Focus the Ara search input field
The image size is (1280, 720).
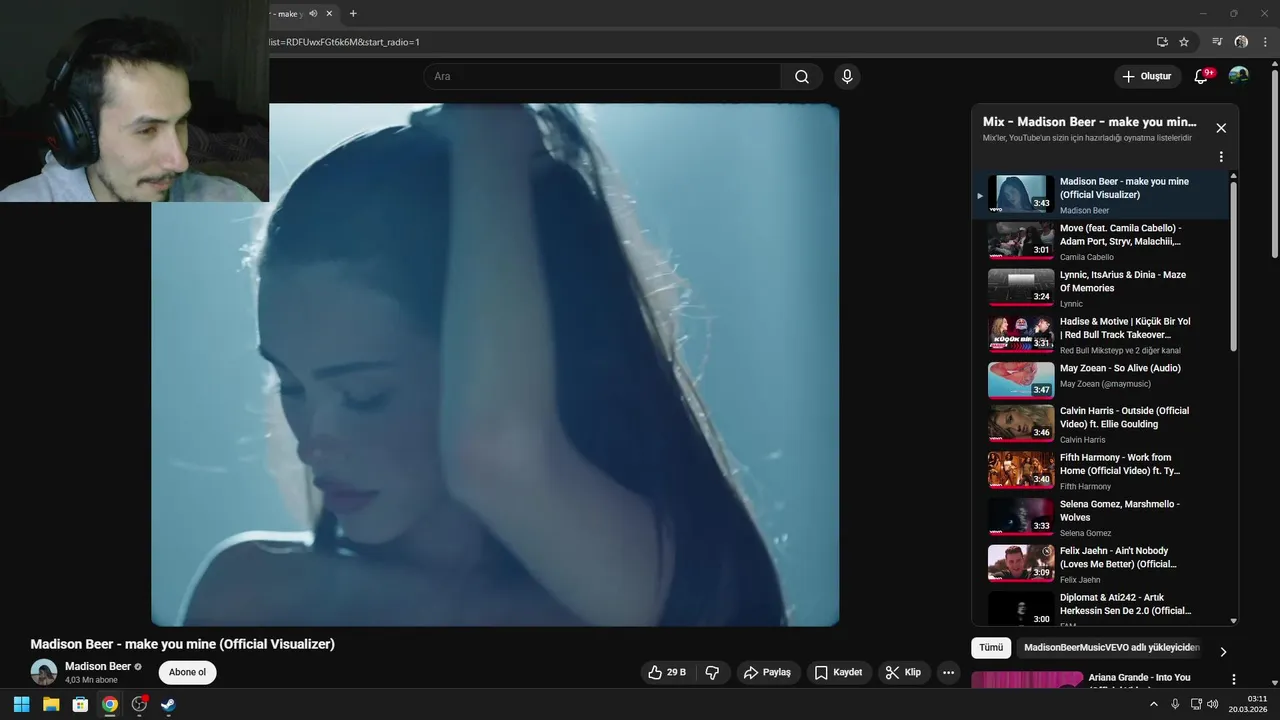(x=603, y=77)
